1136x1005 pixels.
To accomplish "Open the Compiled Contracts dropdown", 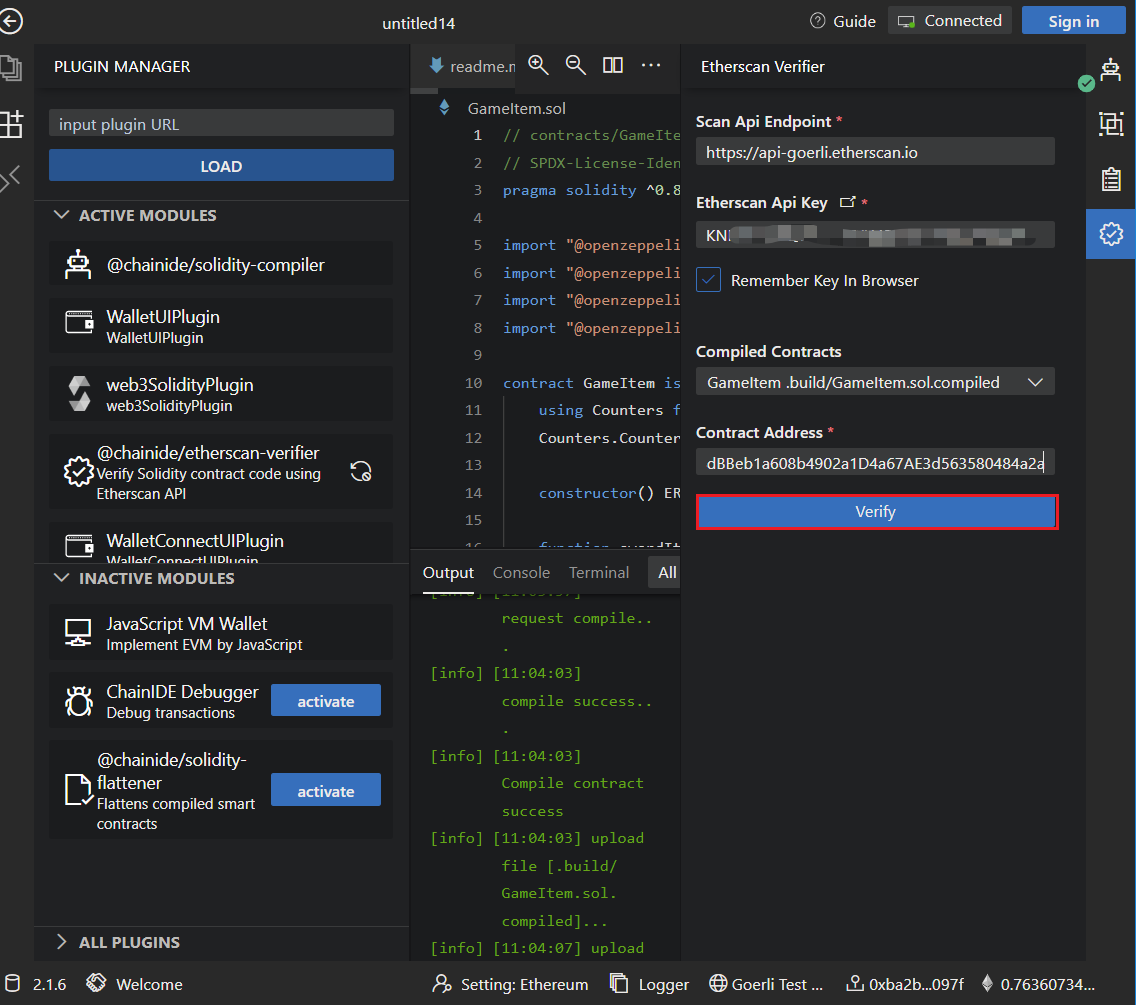I will coord(875,382).
